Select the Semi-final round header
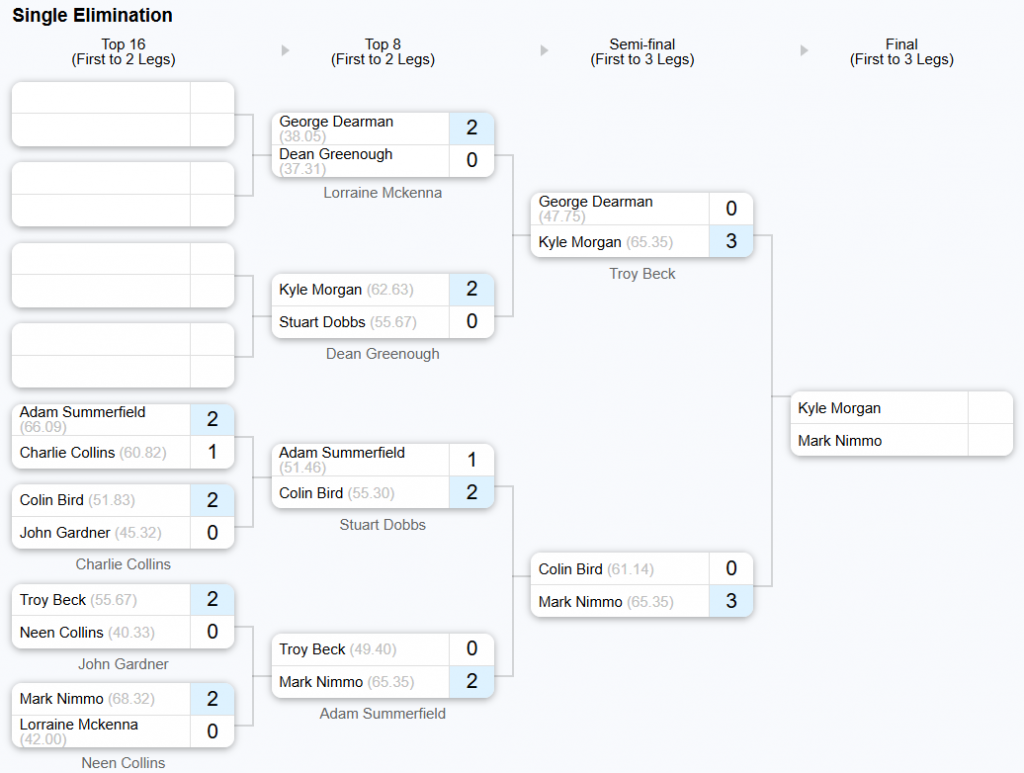This screenshot has width=1024, height=773. point(642,52)
